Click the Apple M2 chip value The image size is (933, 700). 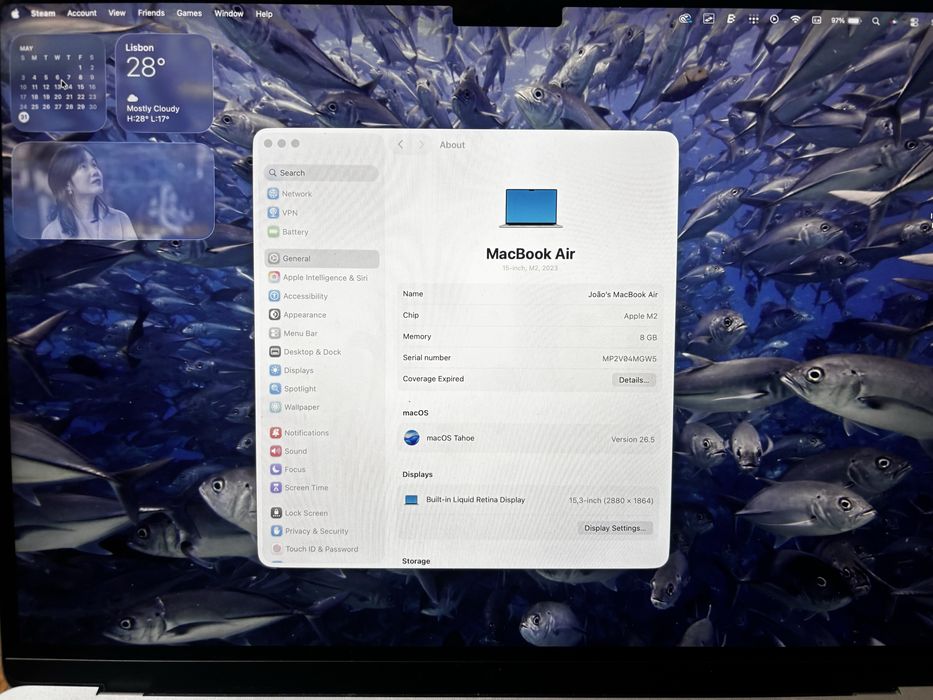[640, 316]
